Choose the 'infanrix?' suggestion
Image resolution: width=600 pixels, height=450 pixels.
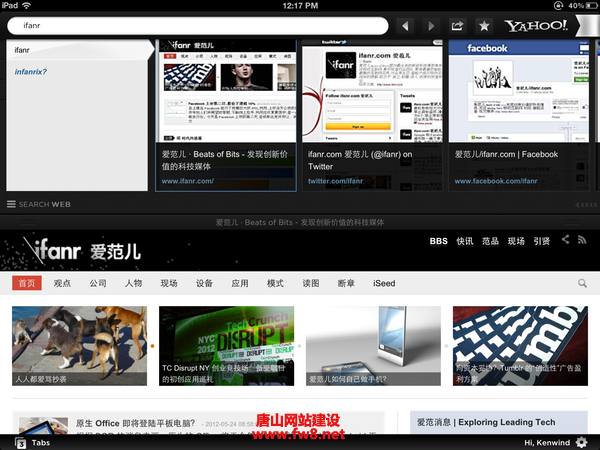click(x=31, y=72)
